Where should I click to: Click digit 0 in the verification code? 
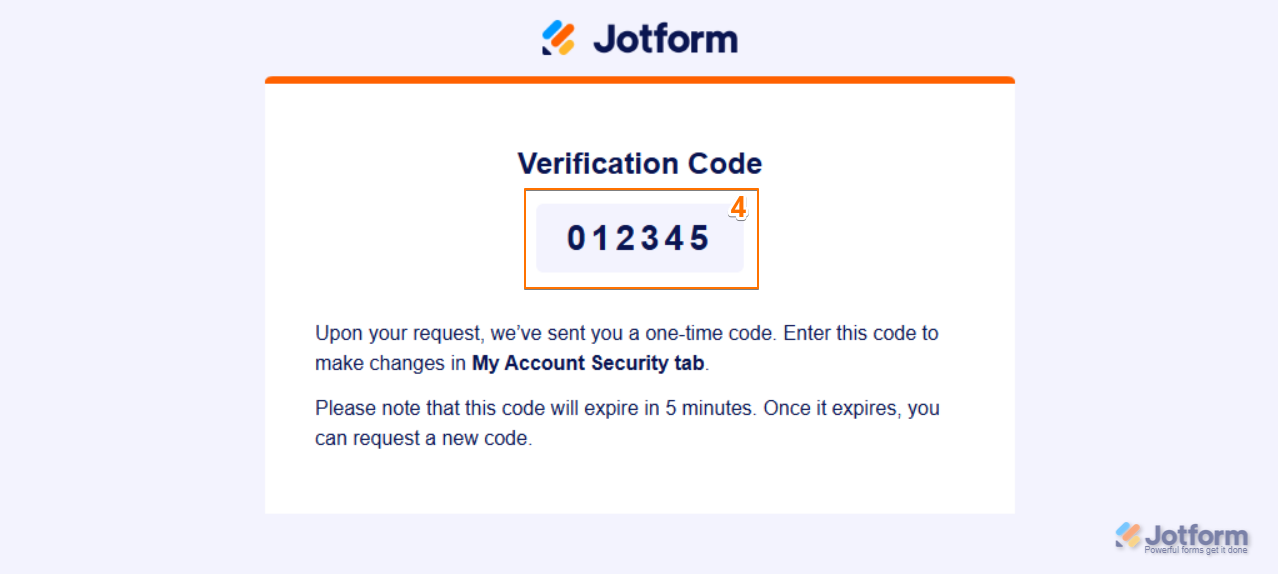(x=576, y=239)
